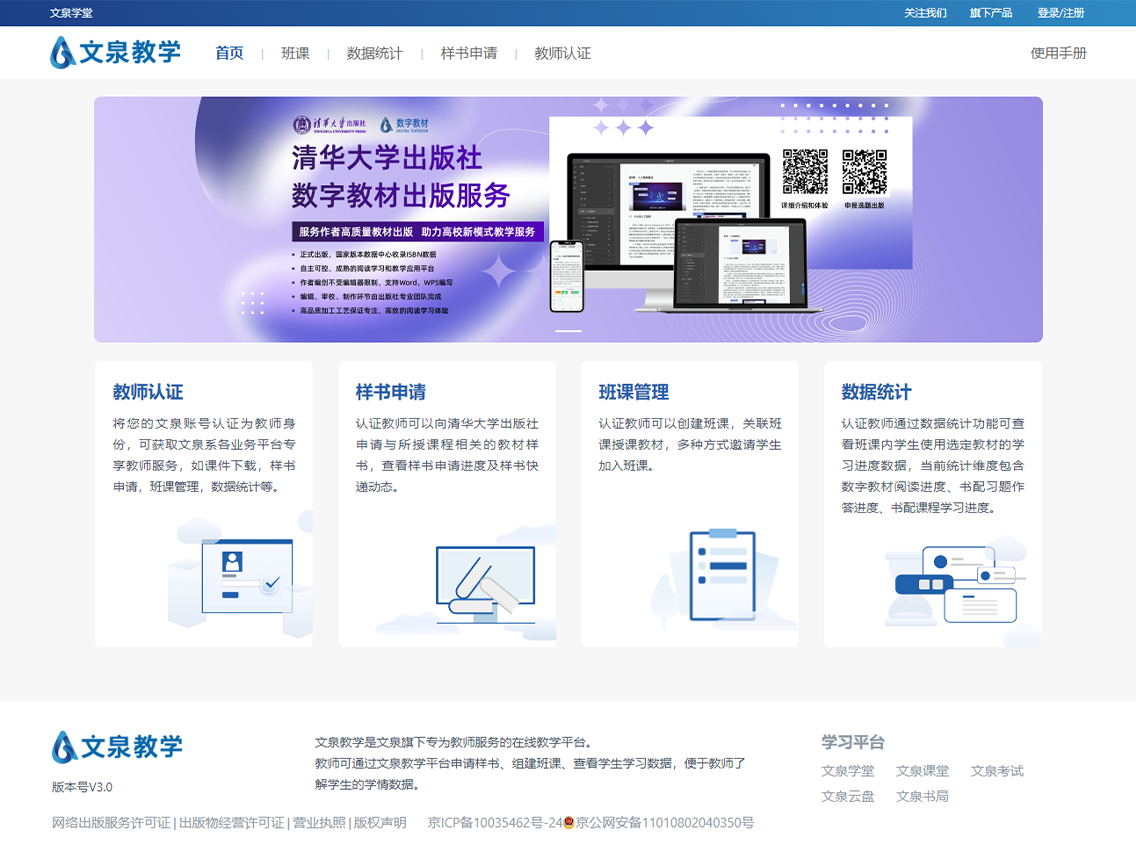Open the 班课 menu item
This screenshot has width=1136, height=859.
(295, 53)
